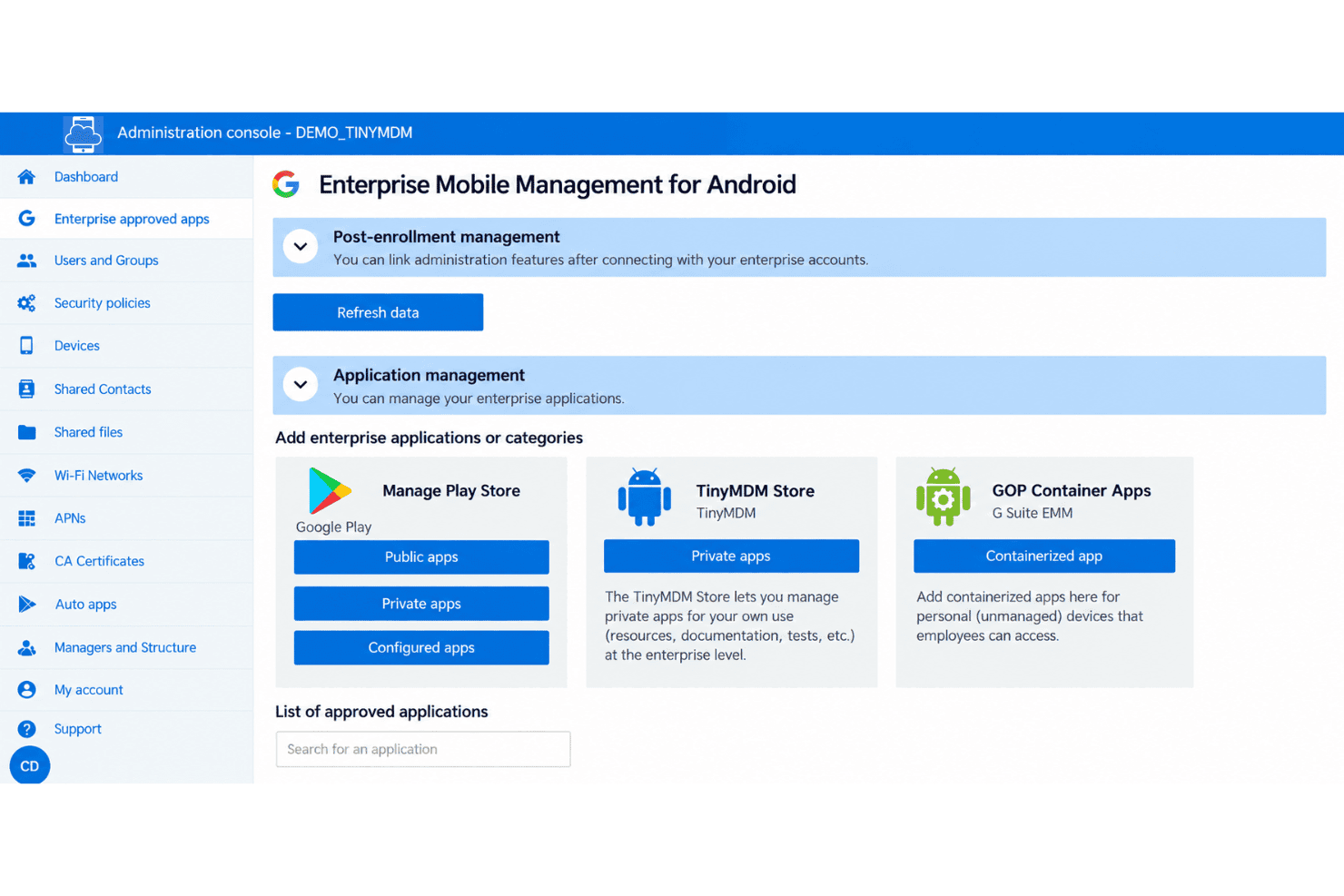The image size is (1344, 896).
Task: Click the List of approved applications heading
Action: (381, 712)
